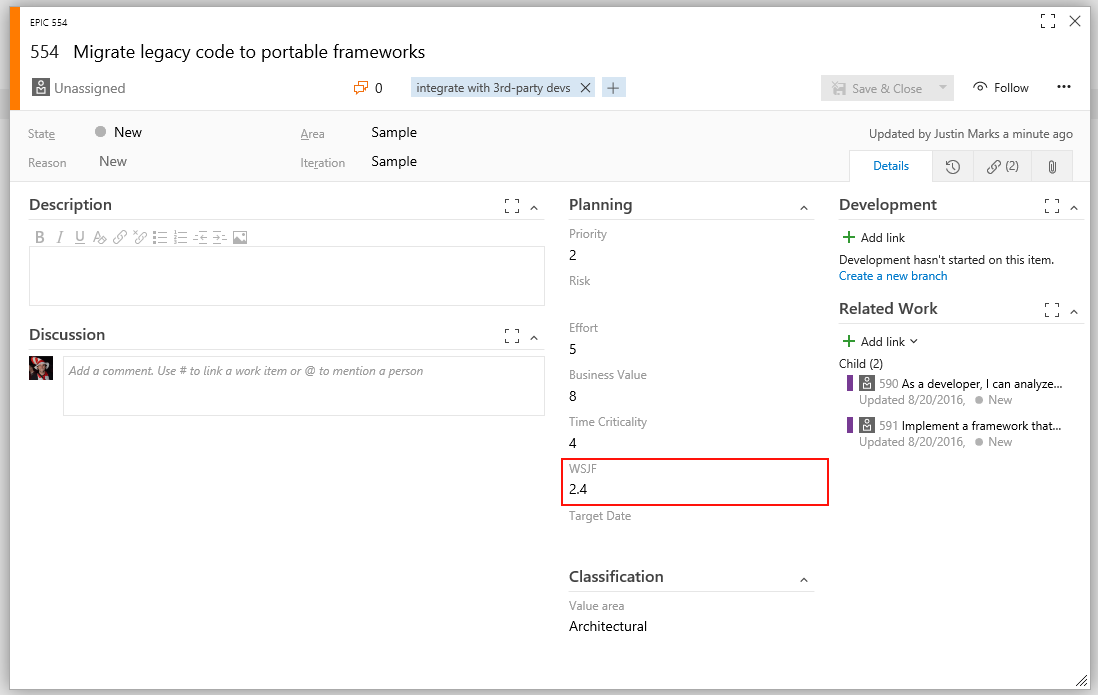Open the Links tab showing 2 links
Screen dimensions: 1098x695
pyautogui.click(x=1002, y=166)
